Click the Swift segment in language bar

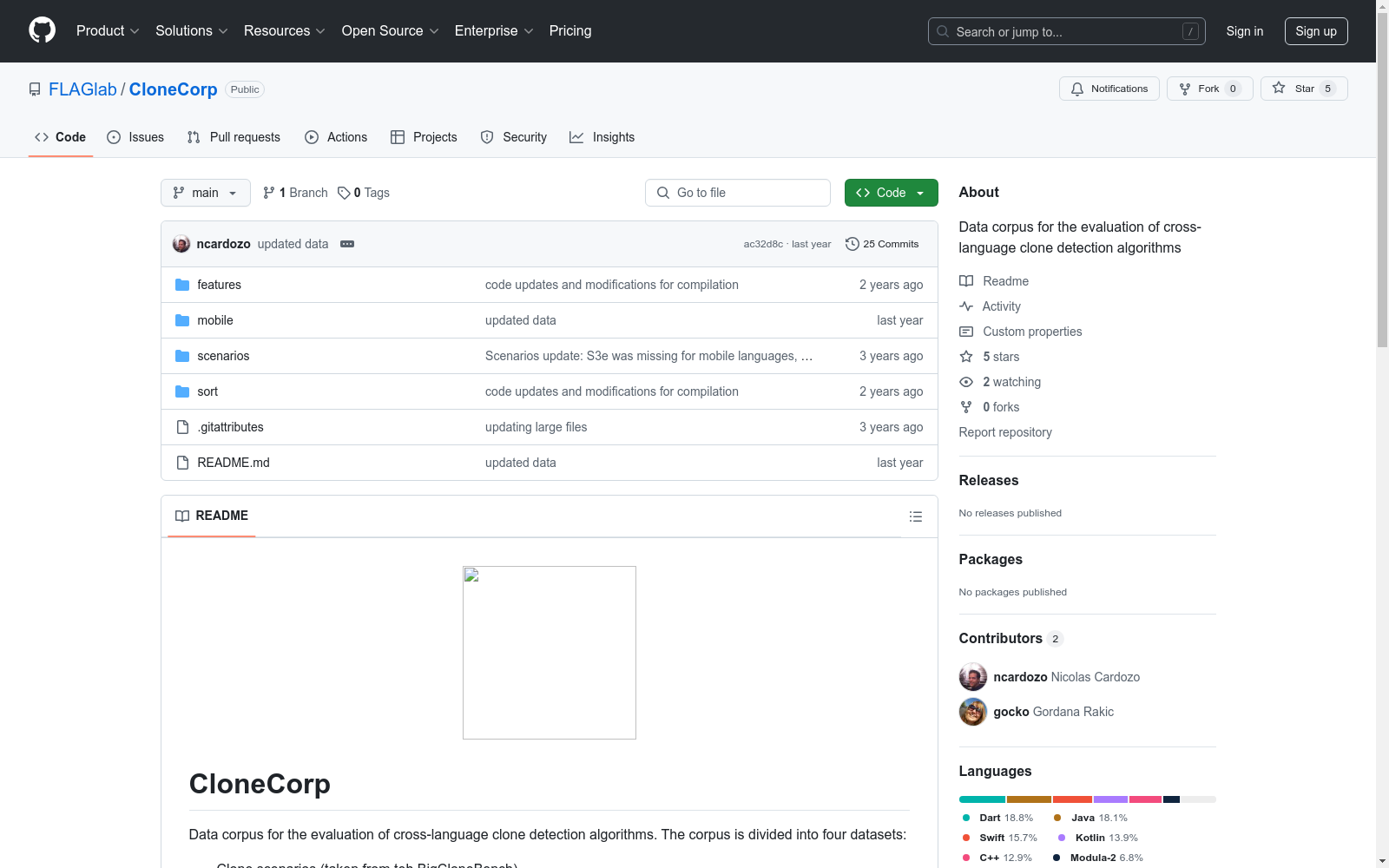1073,799
